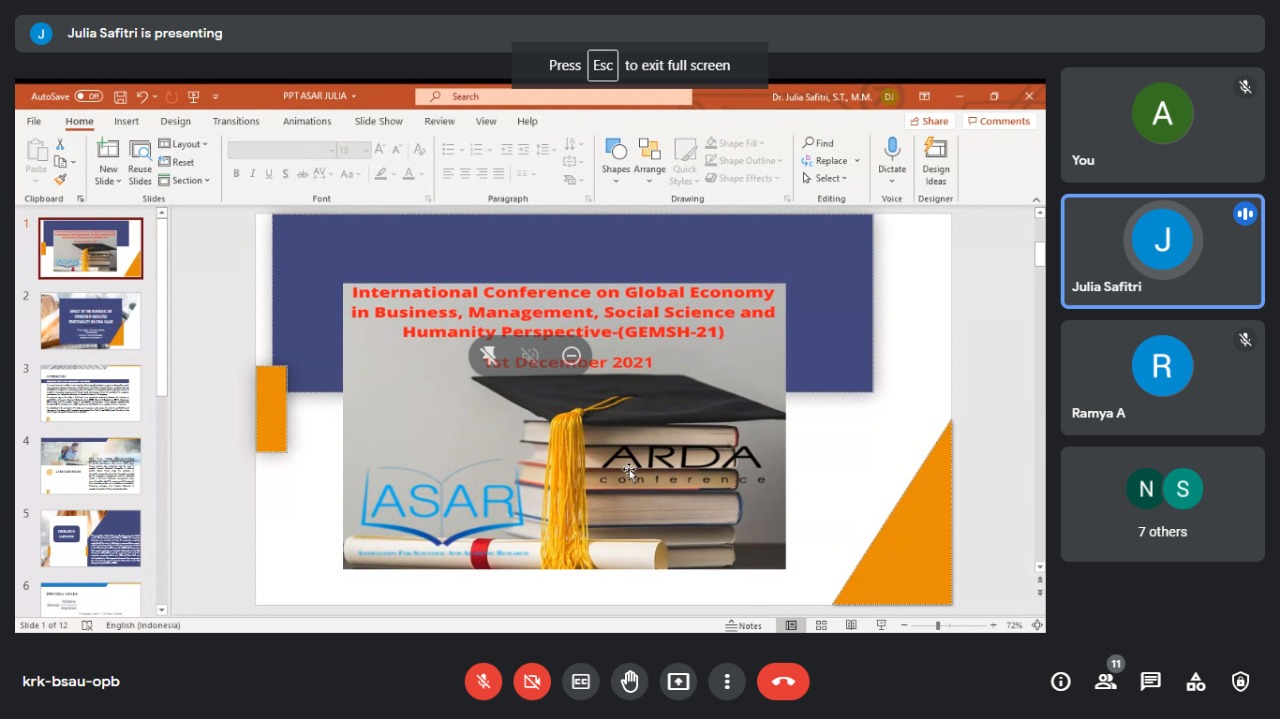Click Reuse Slides
This screenshot has height=719, width=1280.
coord(140,162)
